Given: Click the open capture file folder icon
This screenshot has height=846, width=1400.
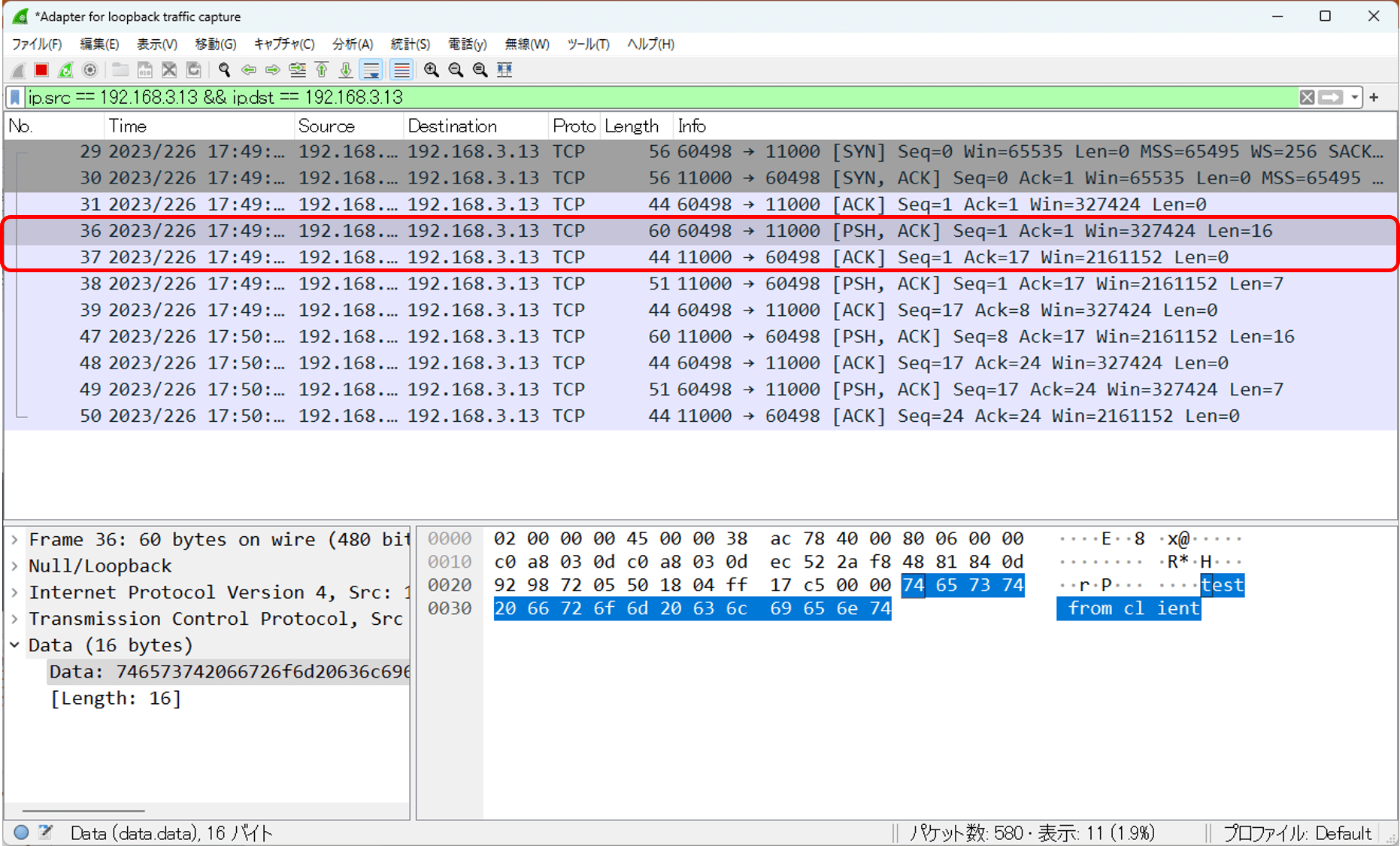Looking at the screenshot, I should pyautogui.click(x=120, y=70).
